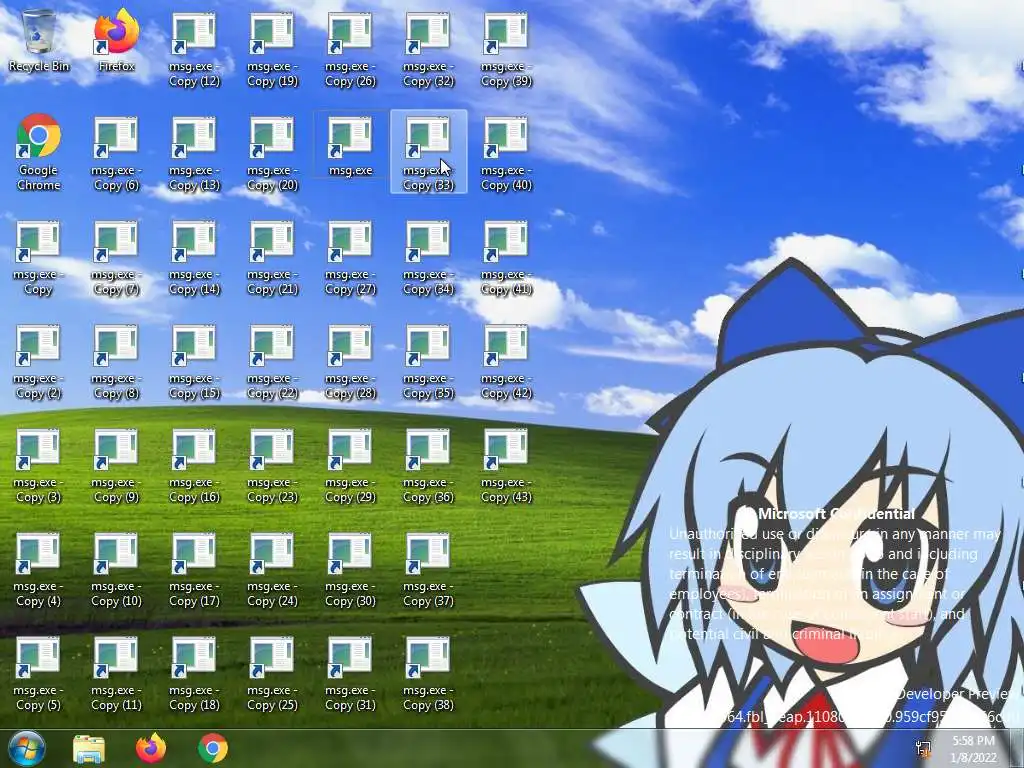Select msg.exe - Copy (21) shortcut
Image resolution: width=1024 pixels, height=768 pixels.
tap(272, 257)
